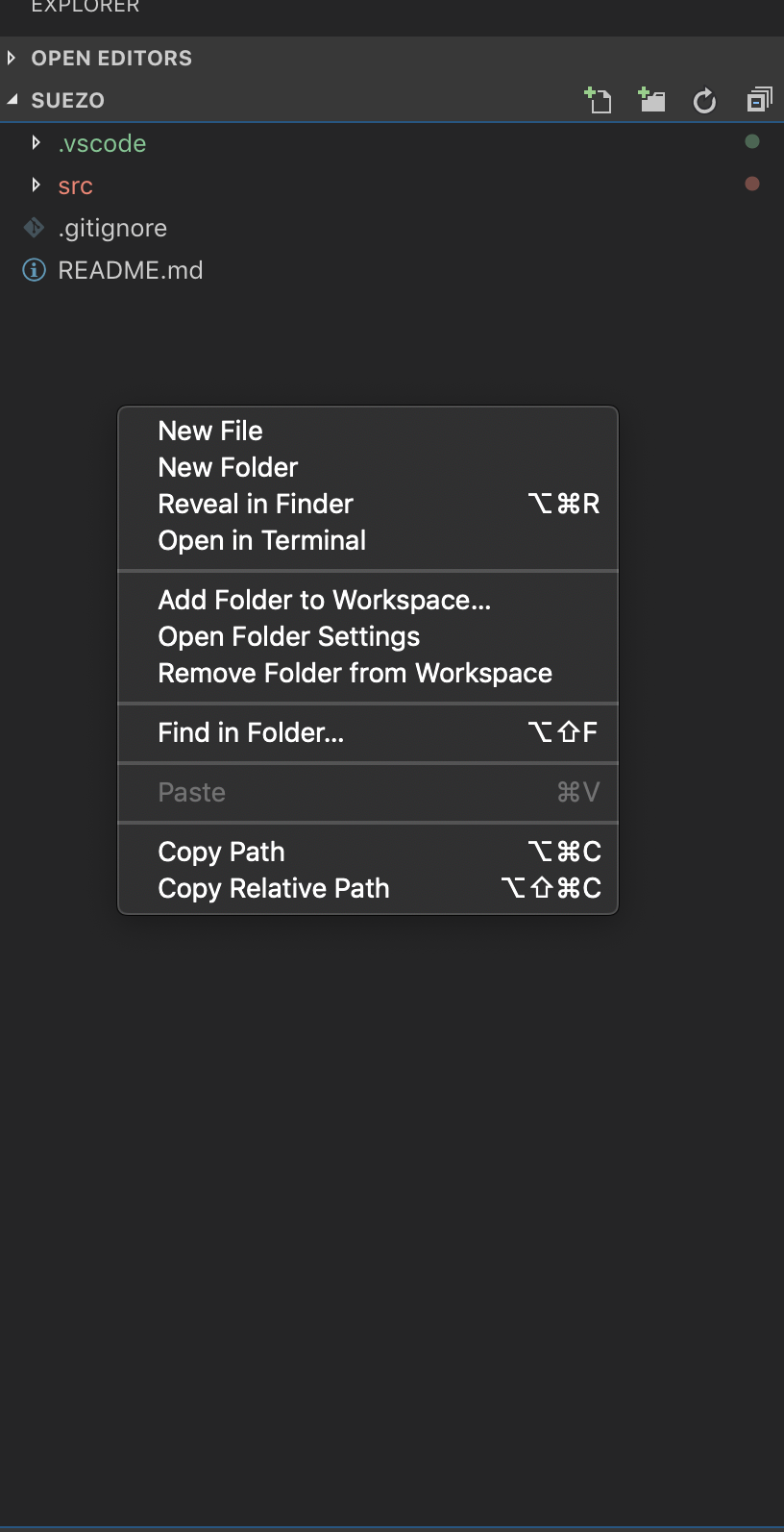Collapse all folders in Explorer
The height and width of the screenshot is (1532, 784).
pos(759,100)
